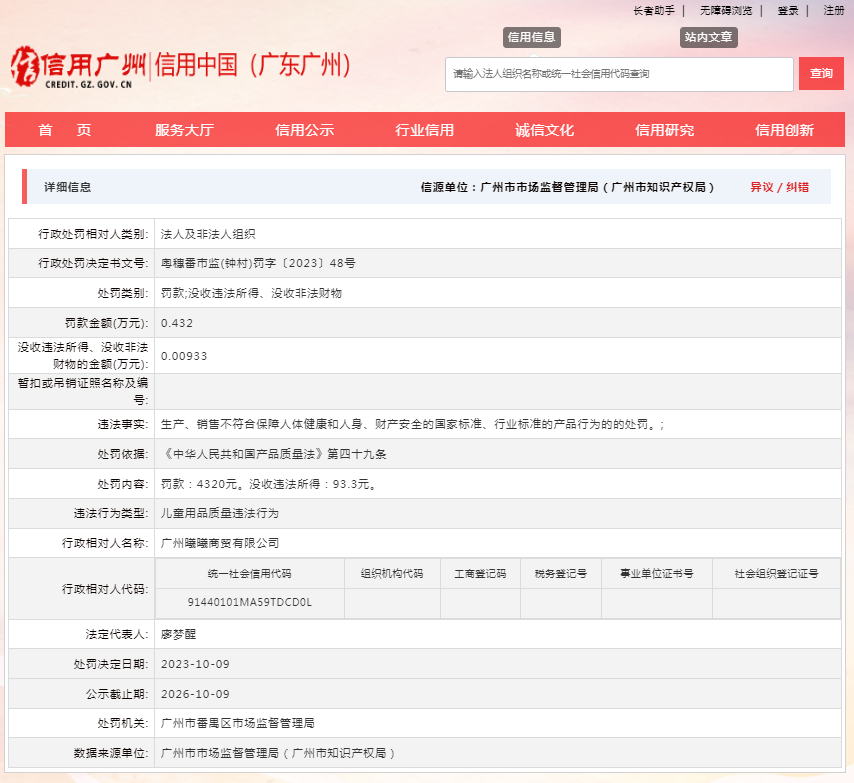854x783 pixels.
Task: Click 详细信息 section heading
Action: coord(68,187)
